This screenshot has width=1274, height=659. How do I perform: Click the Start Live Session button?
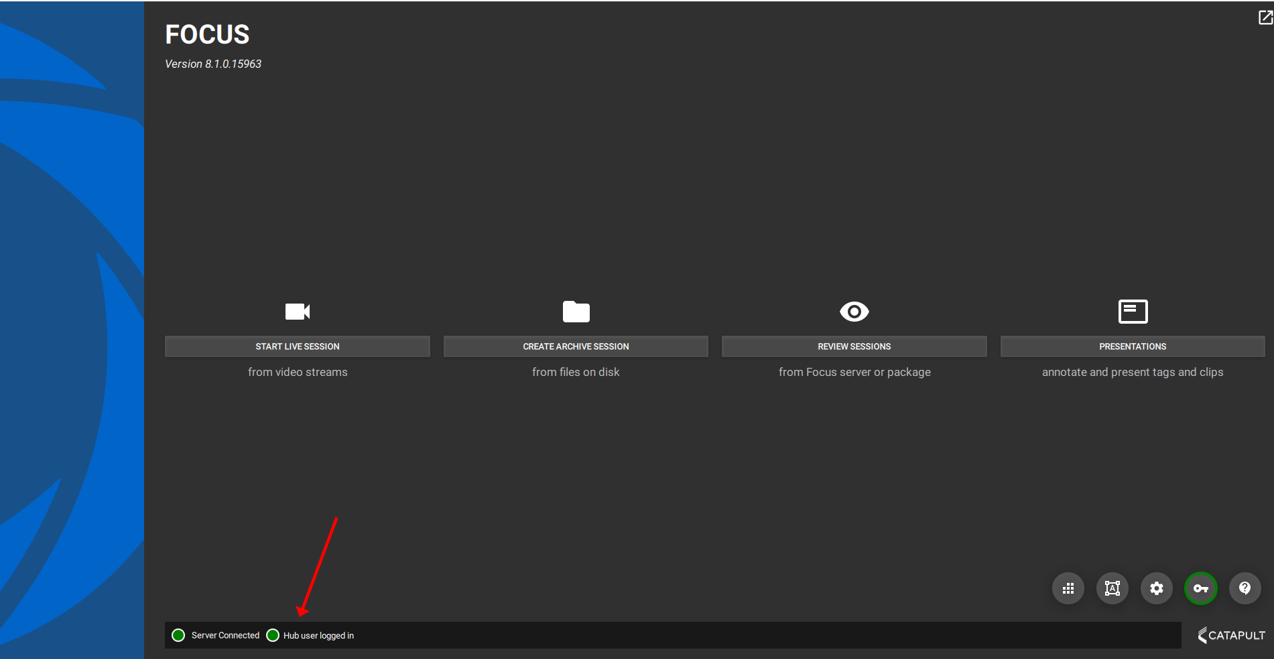297,346
